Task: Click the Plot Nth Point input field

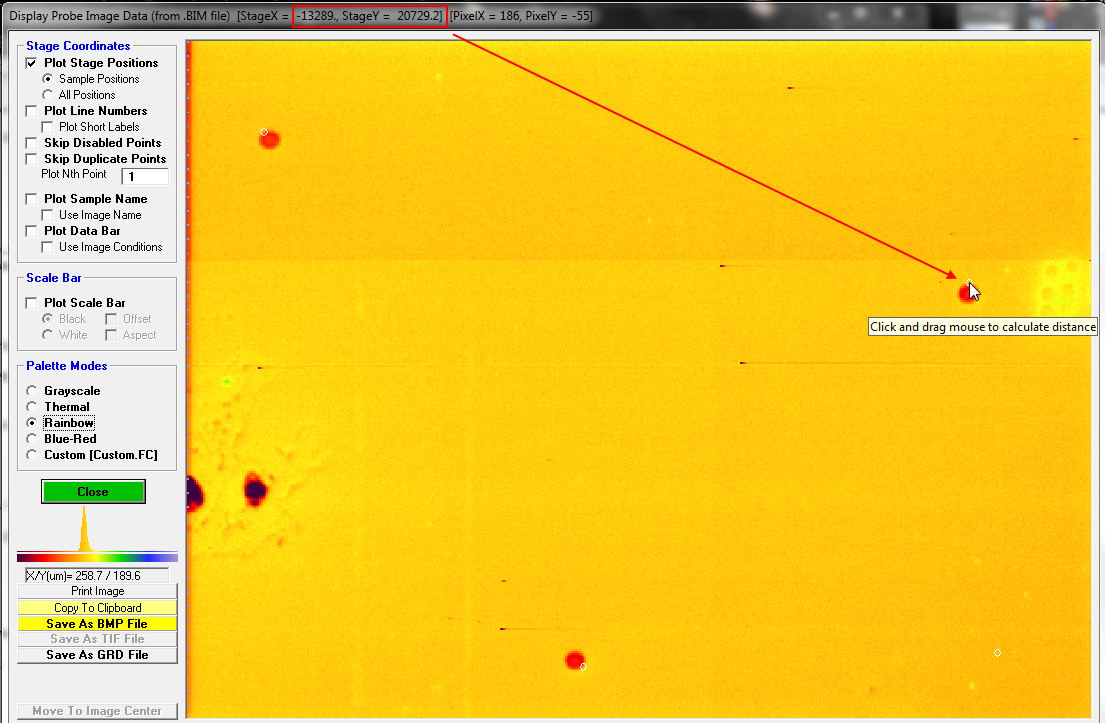Action: click(144, 177)
